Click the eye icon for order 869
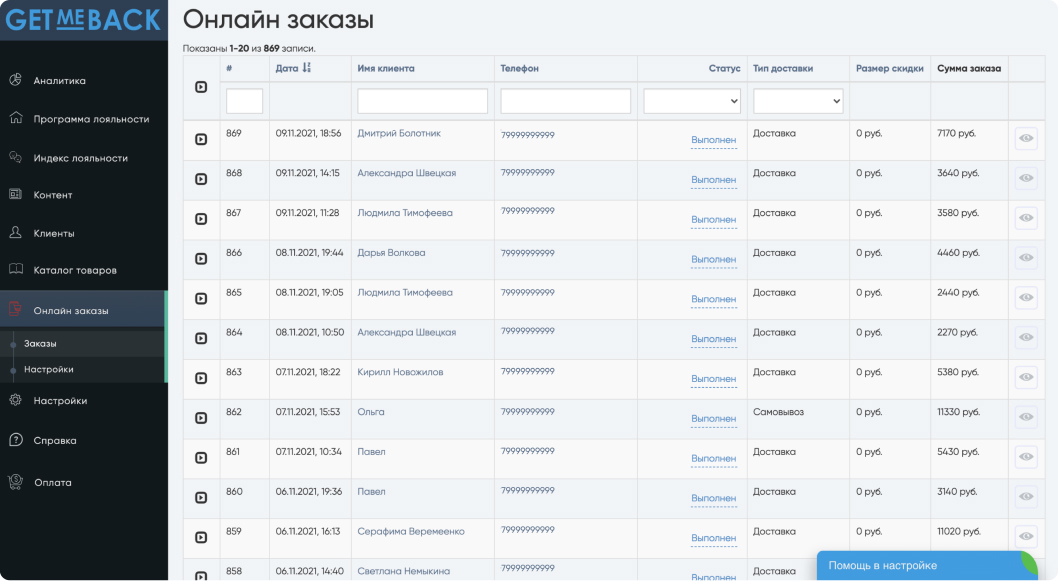 coord(1025,139)
